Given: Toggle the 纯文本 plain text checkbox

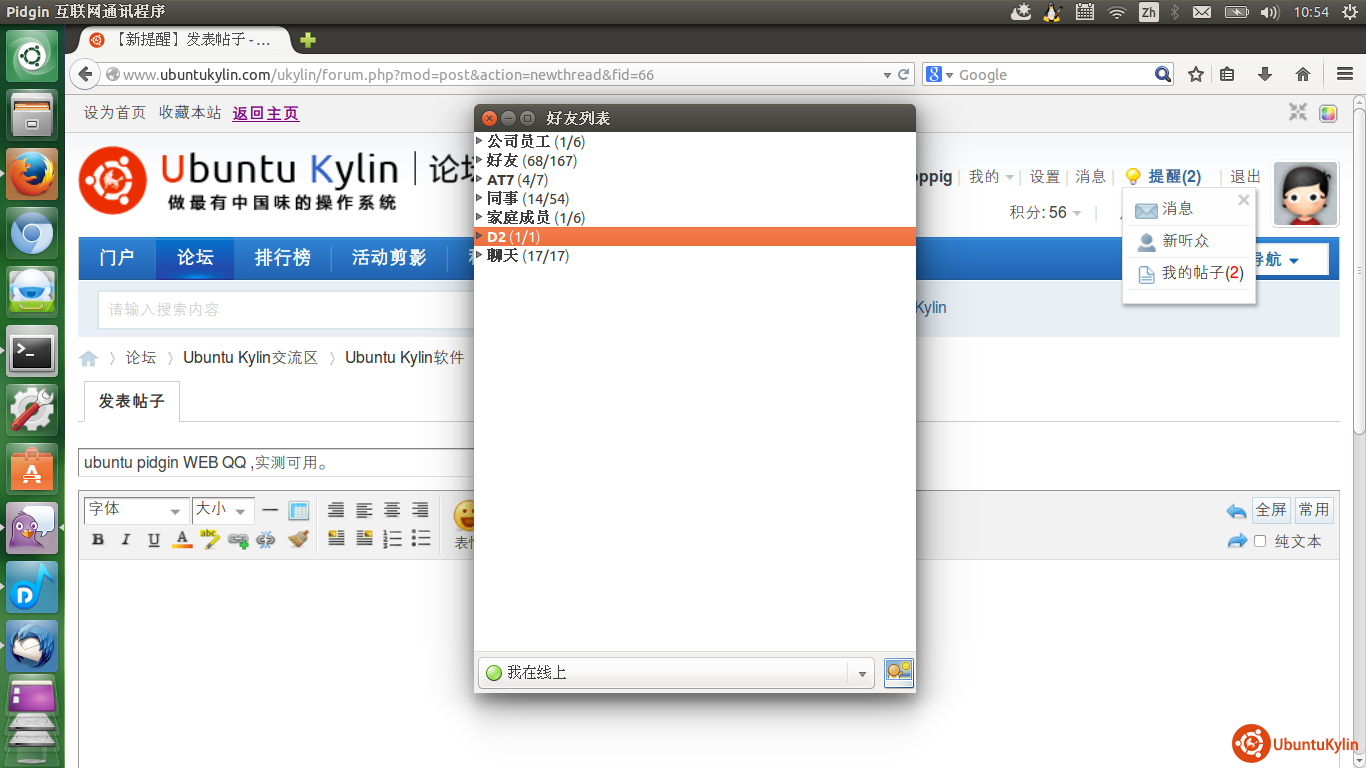Looking at the screenshot, I should tap(1260, 541).
